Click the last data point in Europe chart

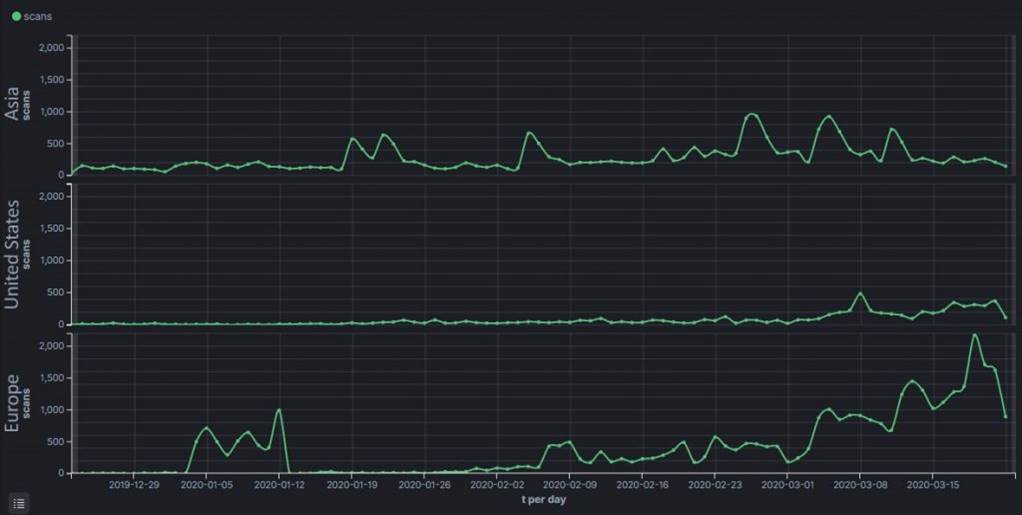pyautogui.click(x=1005, y=416)
